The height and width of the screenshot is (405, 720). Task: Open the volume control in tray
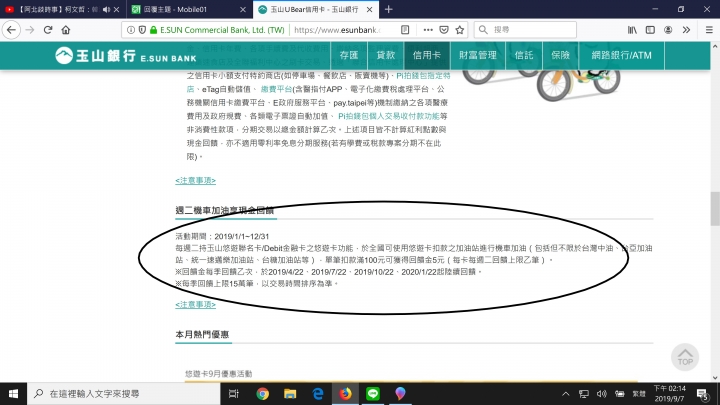pos(602,394)
